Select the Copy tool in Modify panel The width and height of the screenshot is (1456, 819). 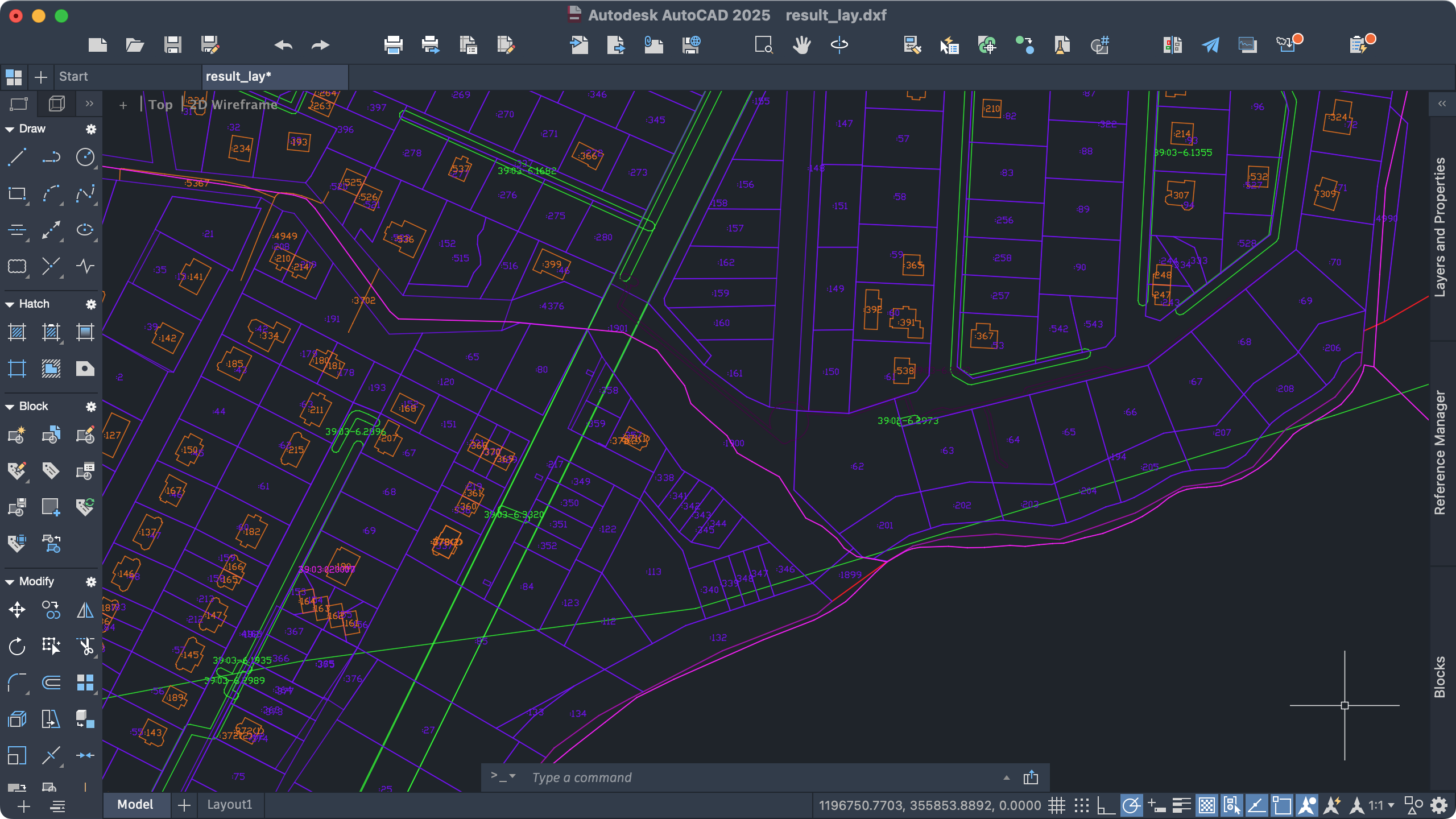tap(51, 610)
